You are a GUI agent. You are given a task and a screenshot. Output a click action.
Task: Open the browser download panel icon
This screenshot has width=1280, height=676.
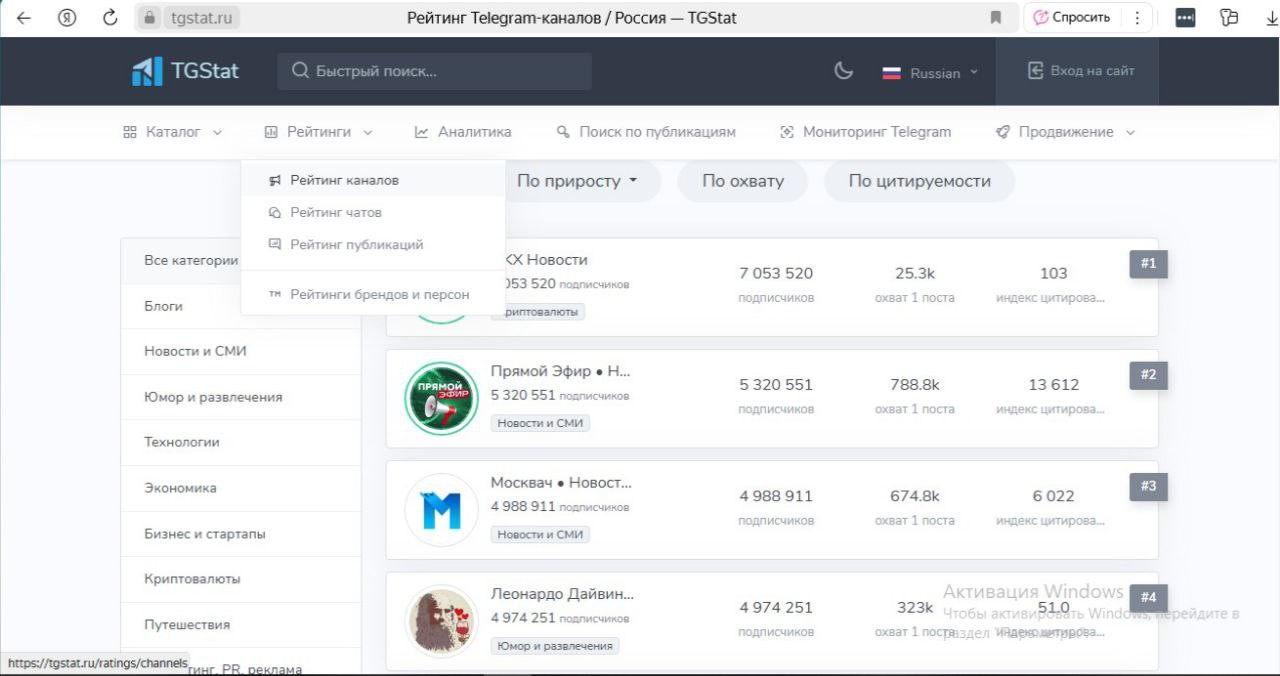pyautogui.click(x=1271, y=17)
